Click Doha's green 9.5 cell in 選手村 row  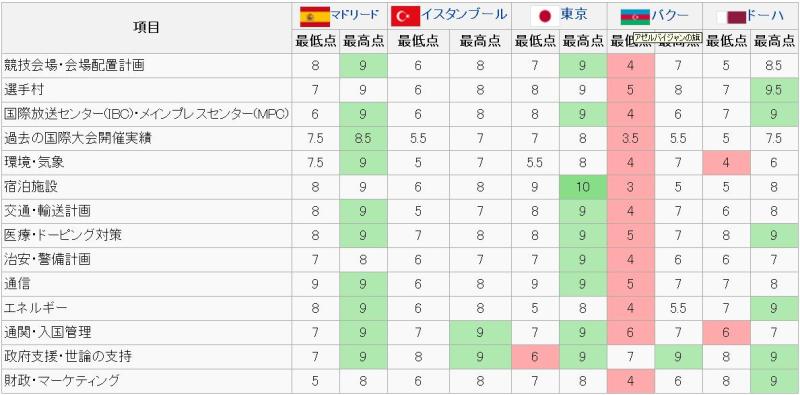[x=773, y=90]
